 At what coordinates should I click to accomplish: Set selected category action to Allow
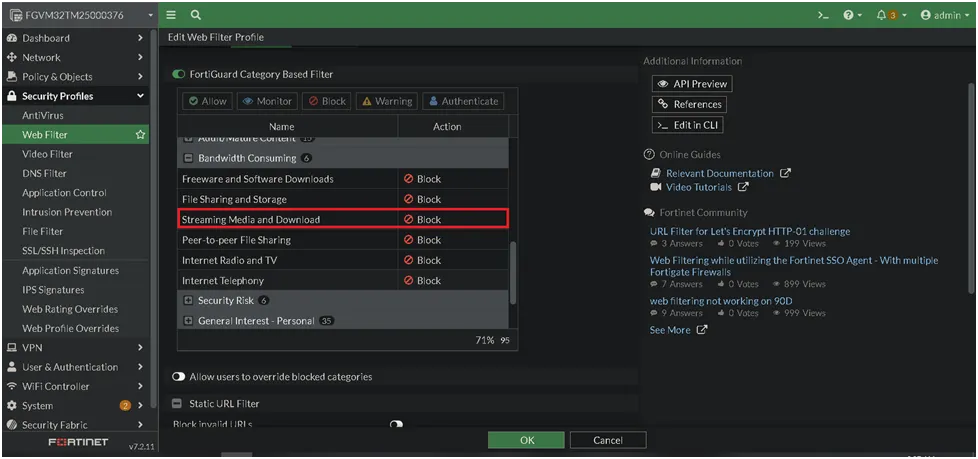pyautogui.click(x=207, y=101)
